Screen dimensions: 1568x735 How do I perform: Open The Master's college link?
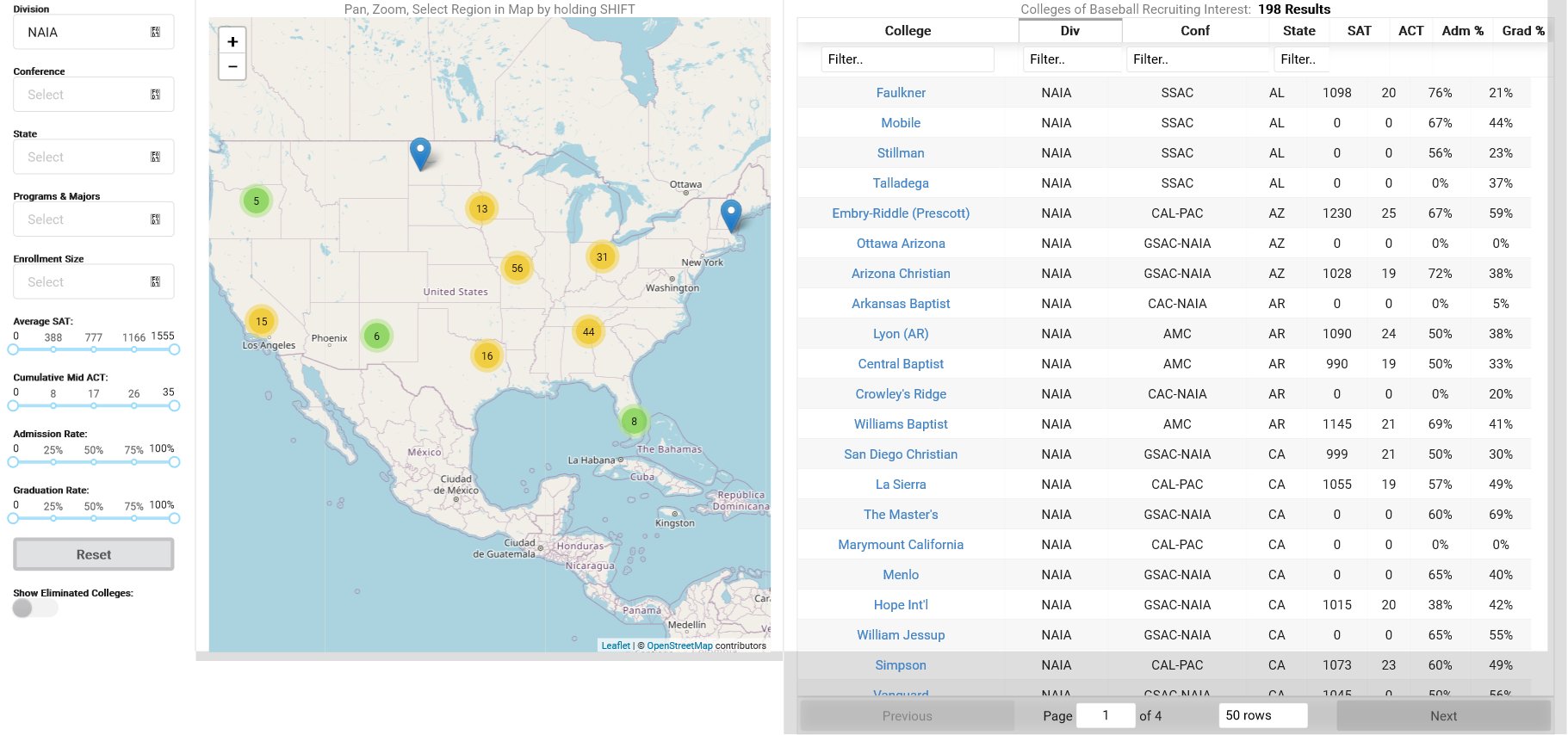(901, 515)
